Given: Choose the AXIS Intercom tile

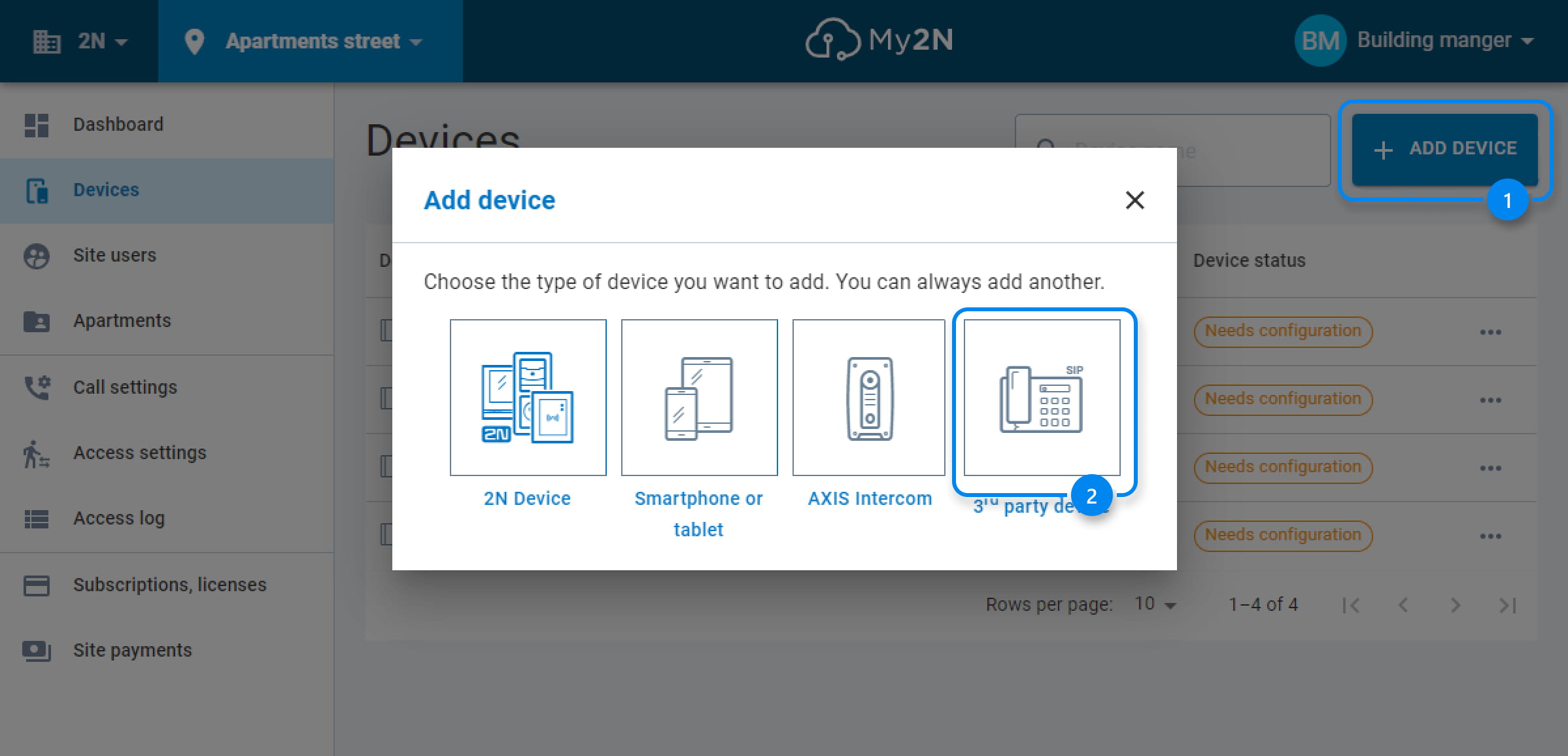Looking at the screenshot, I should (x=869, y=398).
